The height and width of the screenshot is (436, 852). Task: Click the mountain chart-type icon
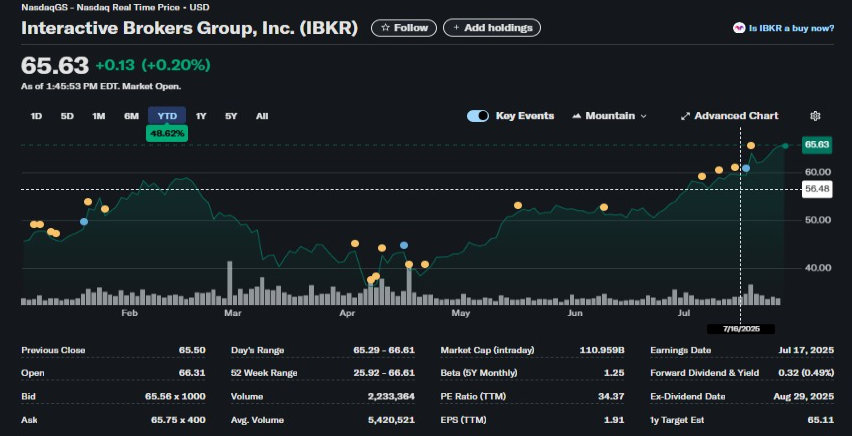(x=577, y=116)
